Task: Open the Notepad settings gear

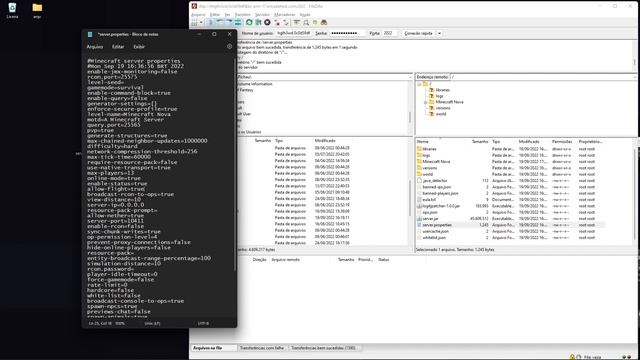Action: tap(229, 47)
